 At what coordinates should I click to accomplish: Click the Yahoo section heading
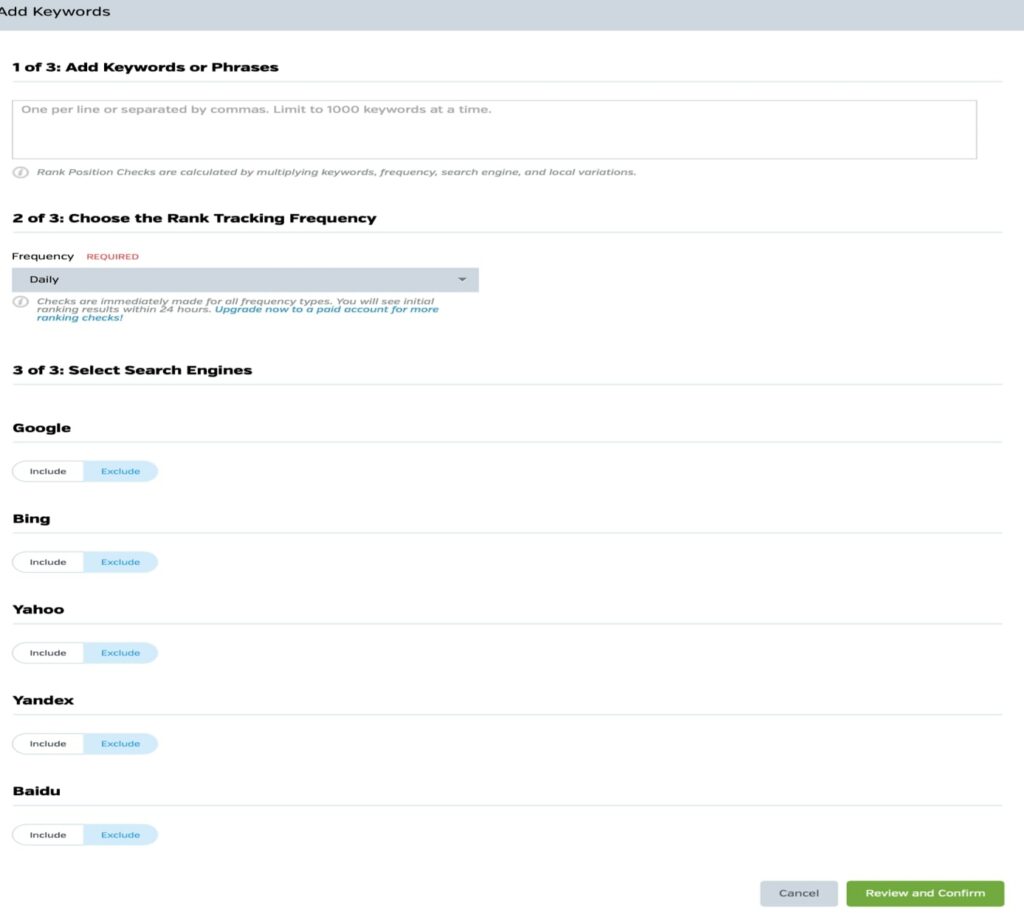click(39, 609)
